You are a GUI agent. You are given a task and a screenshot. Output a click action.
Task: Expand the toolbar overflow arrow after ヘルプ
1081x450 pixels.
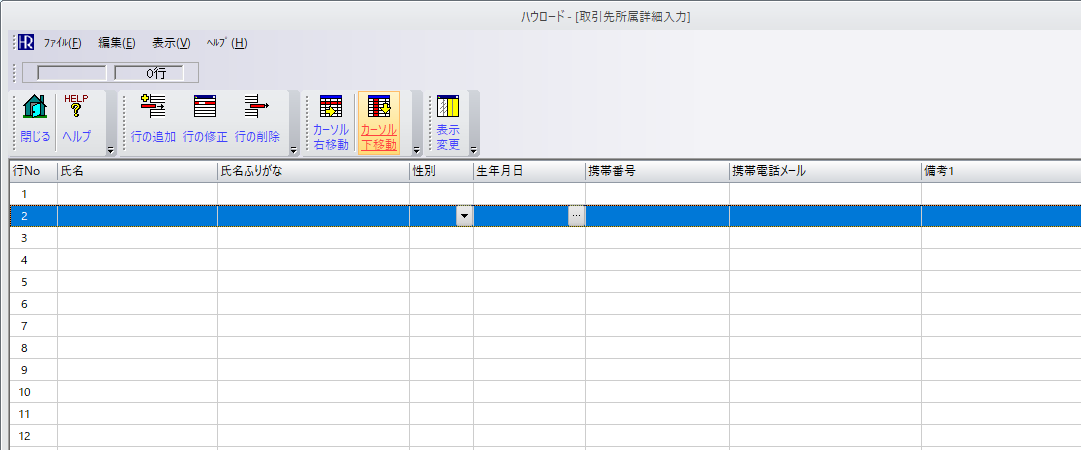tap(109, 150)
